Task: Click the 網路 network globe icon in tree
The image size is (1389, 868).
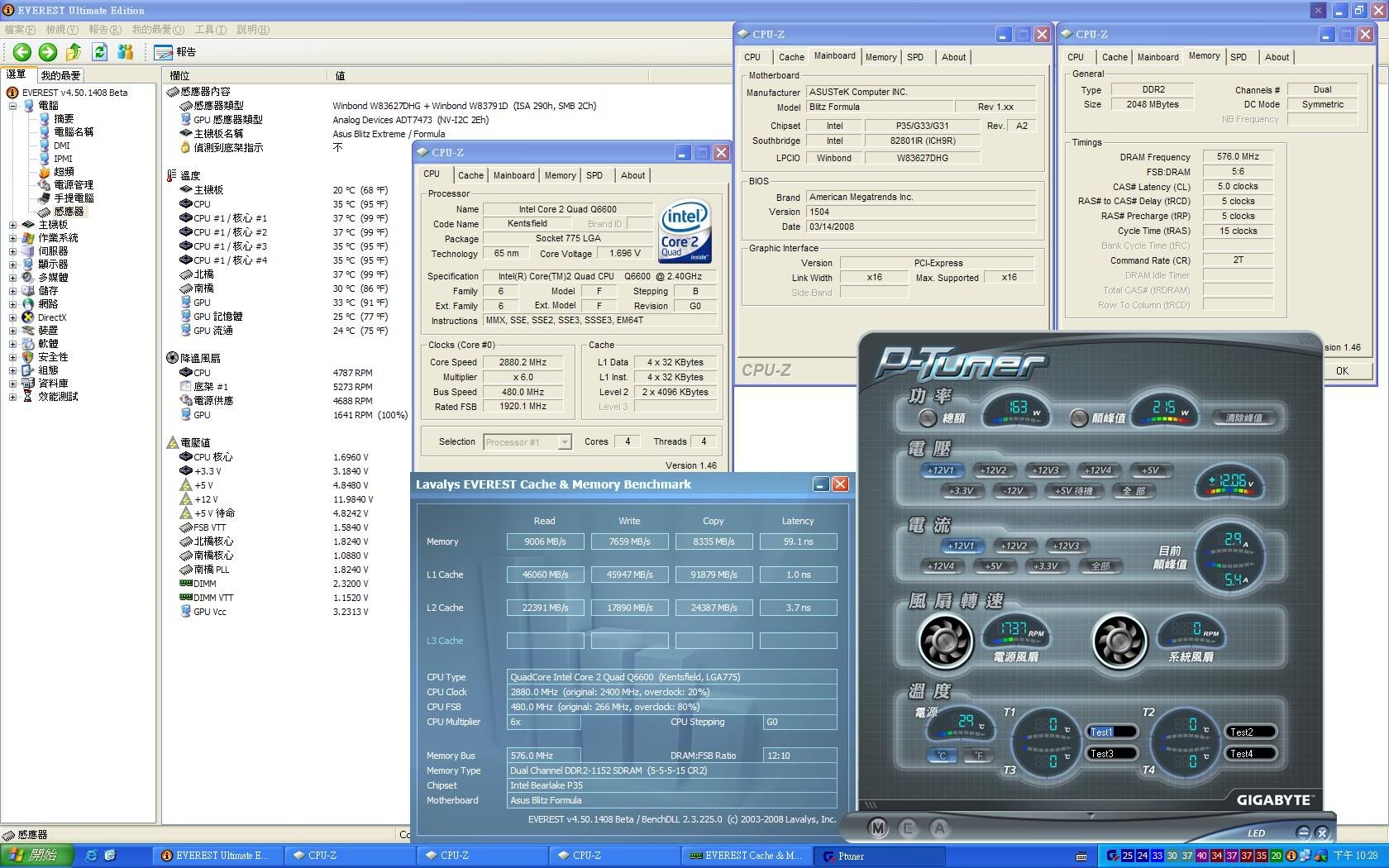Action: (x=29, y=304)
